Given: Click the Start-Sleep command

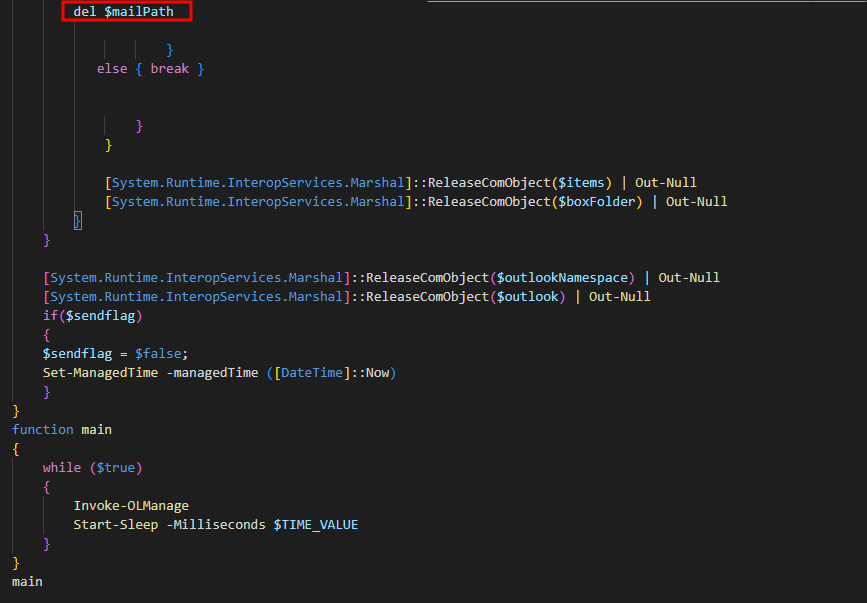Looking at the screenshot, I should 116,525.
